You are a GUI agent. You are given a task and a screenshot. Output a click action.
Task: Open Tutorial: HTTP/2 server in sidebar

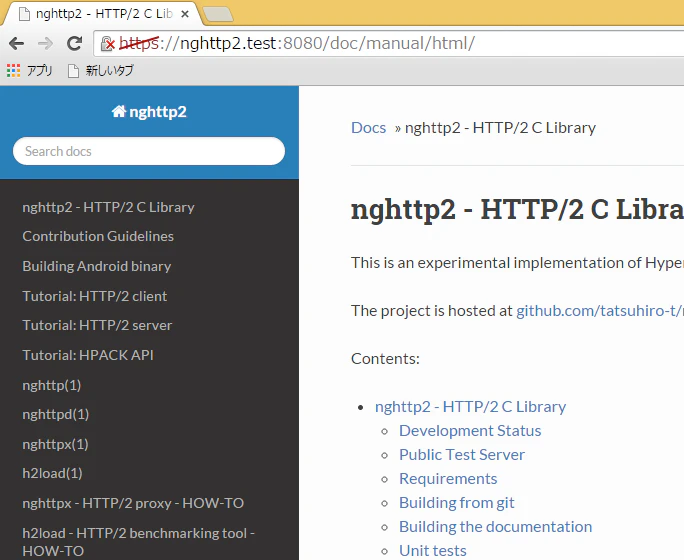tap(97, 325)
